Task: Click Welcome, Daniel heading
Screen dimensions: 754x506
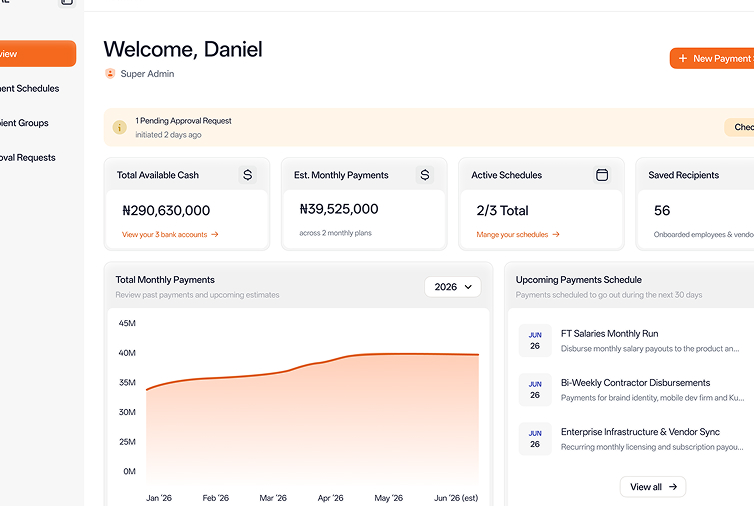Action: [183, 49]
